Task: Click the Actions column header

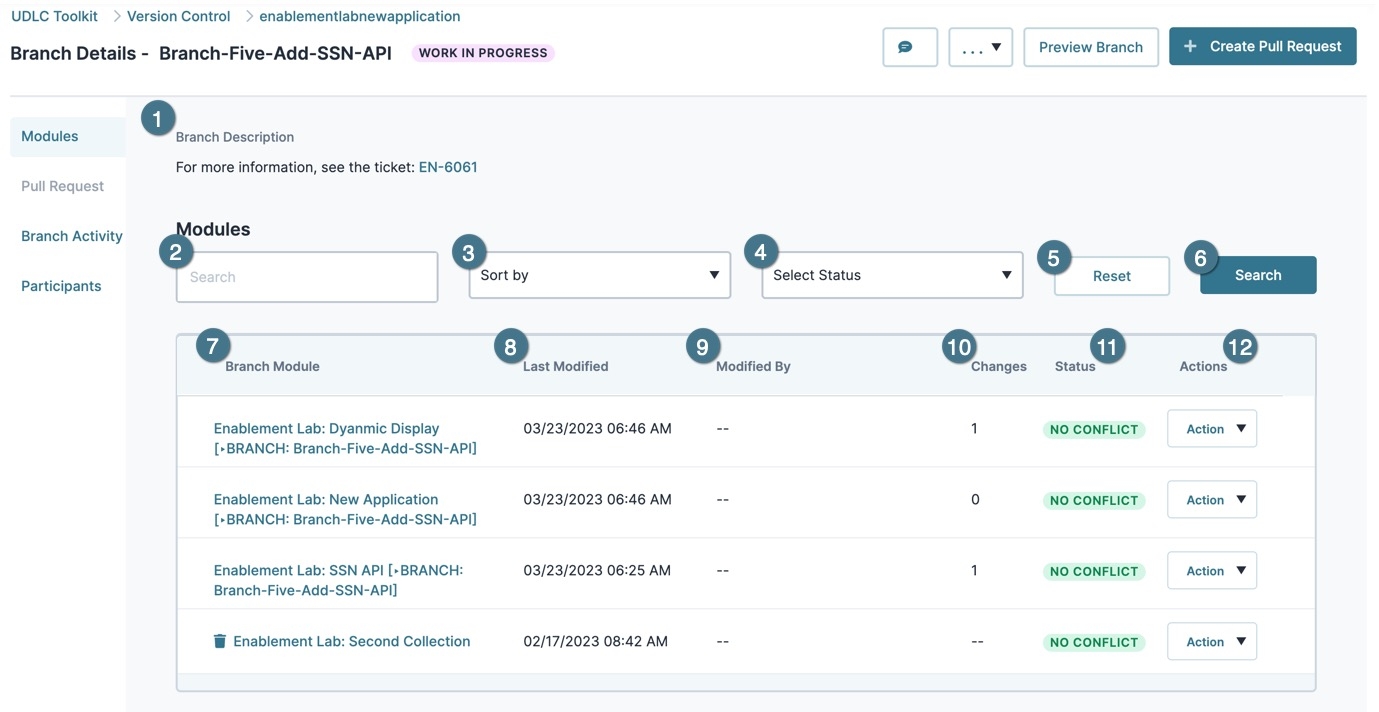Action: (1203, 366)
